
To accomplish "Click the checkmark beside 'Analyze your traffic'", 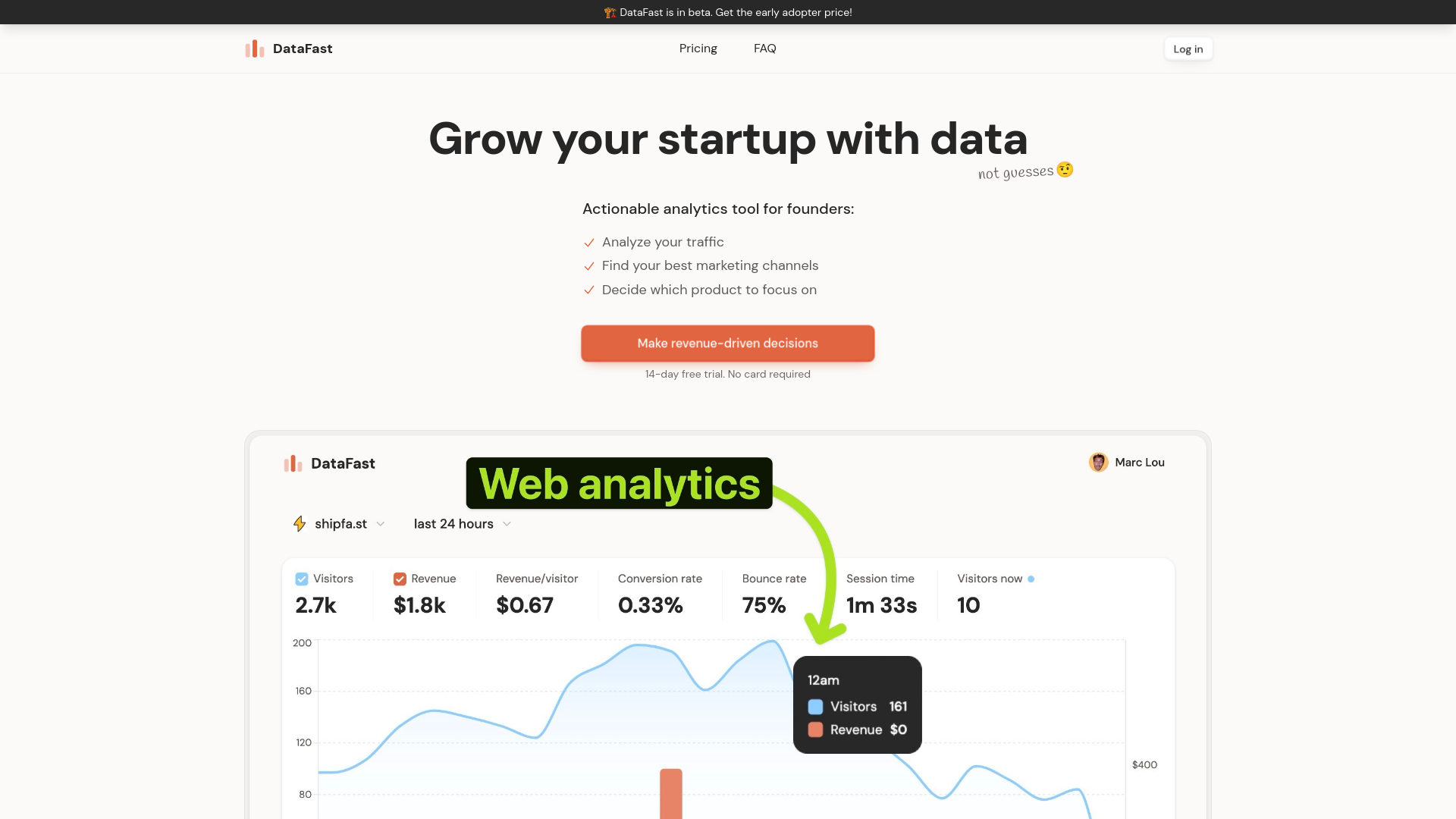I will (x=589, y=243).
